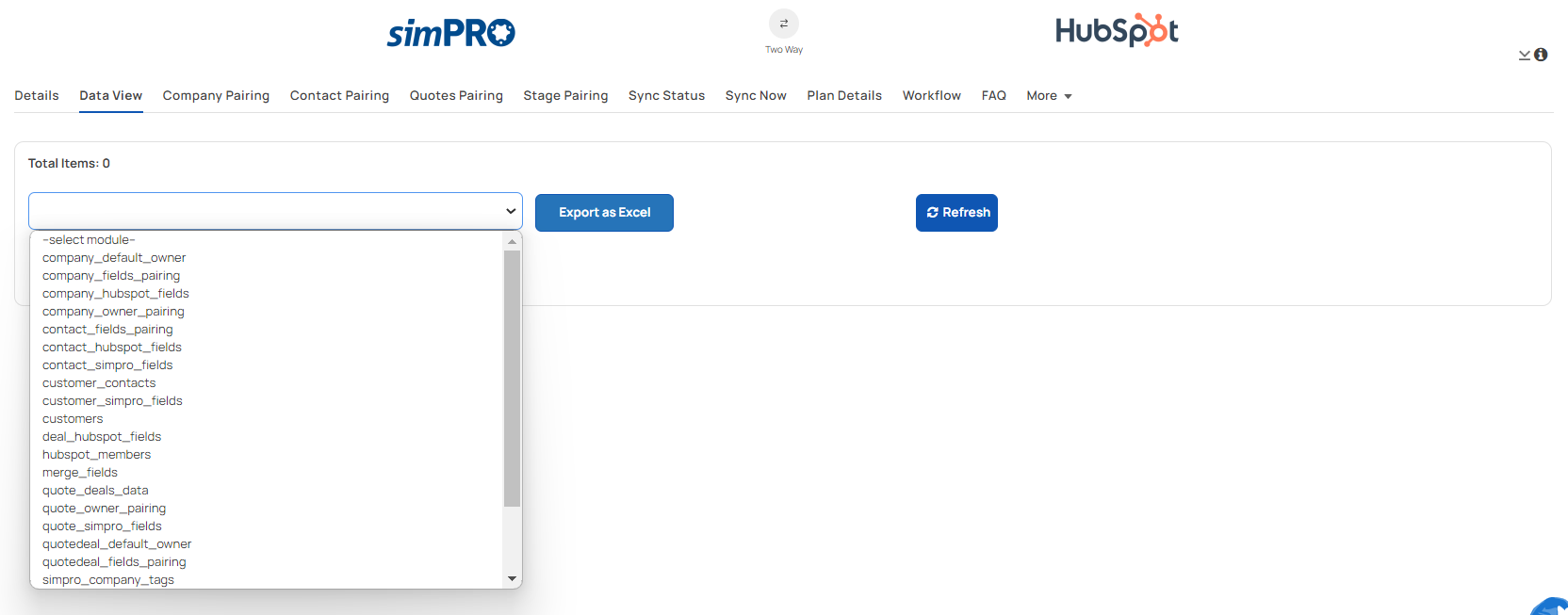Image resolution: width=1568 pixels, height=615 pixels.
Task: View the Sync Status tab
Action: click(666, 95)
